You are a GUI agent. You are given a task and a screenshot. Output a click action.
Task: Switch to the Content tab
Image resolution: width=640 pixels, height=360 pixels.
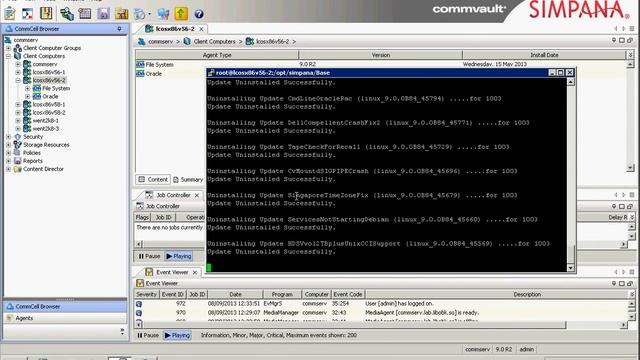point(153,180)
